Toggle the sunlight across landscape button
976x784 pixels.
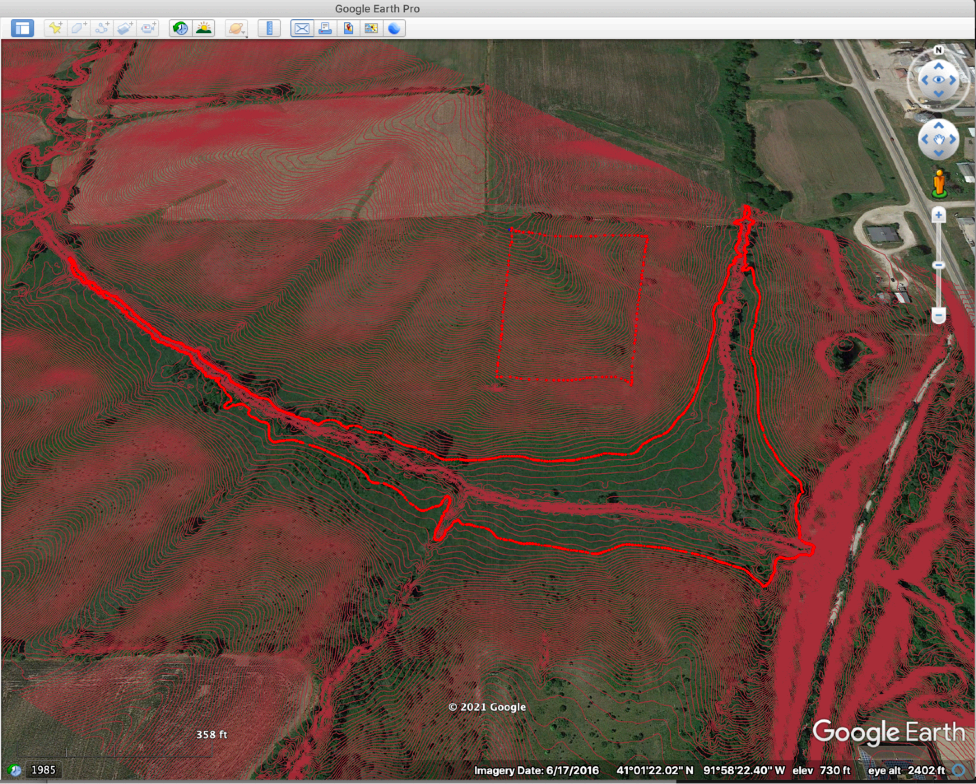point(204,28)
